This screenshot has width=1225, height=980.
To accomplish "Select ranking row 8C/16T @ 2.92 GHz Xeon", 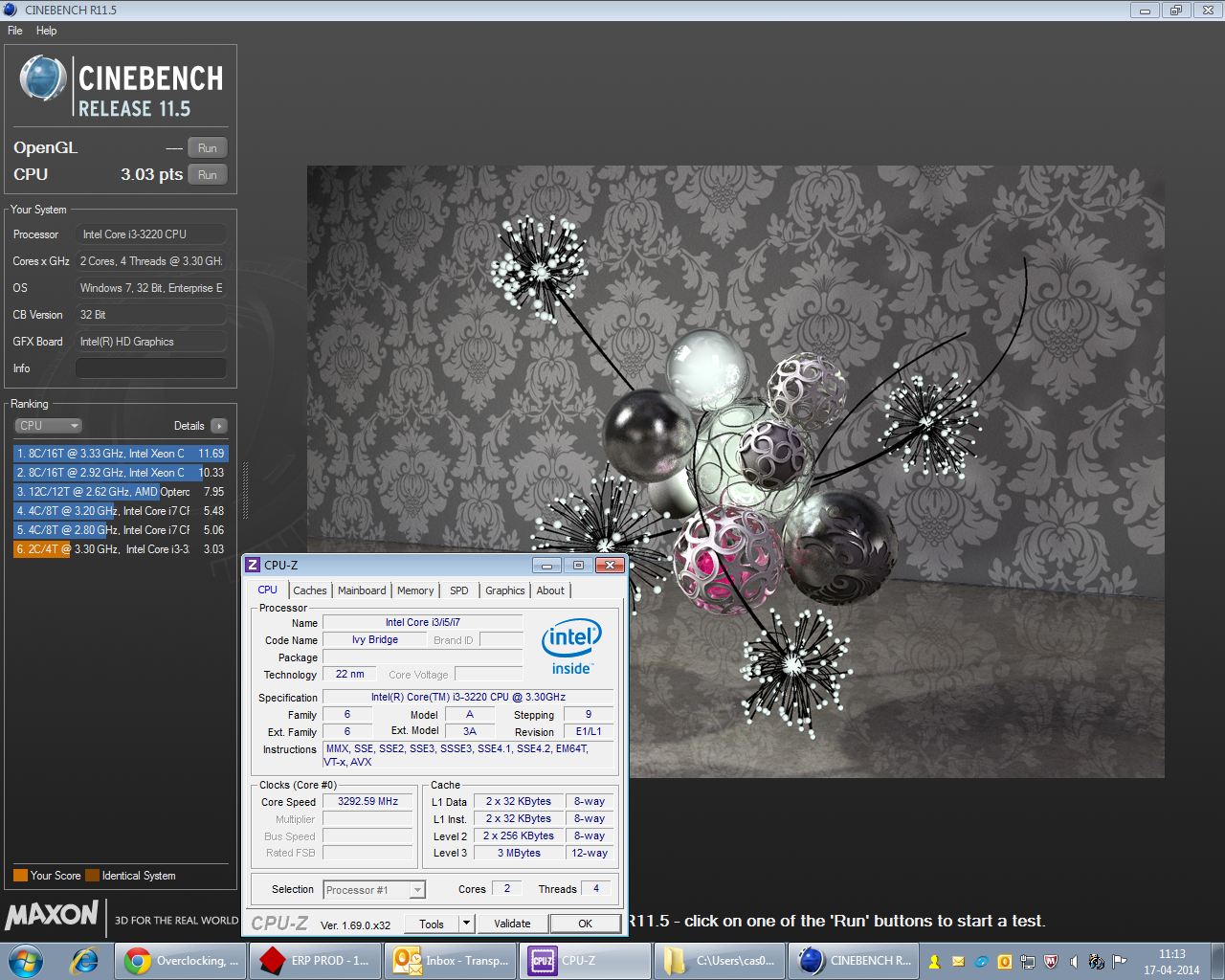I will [121, 473].
